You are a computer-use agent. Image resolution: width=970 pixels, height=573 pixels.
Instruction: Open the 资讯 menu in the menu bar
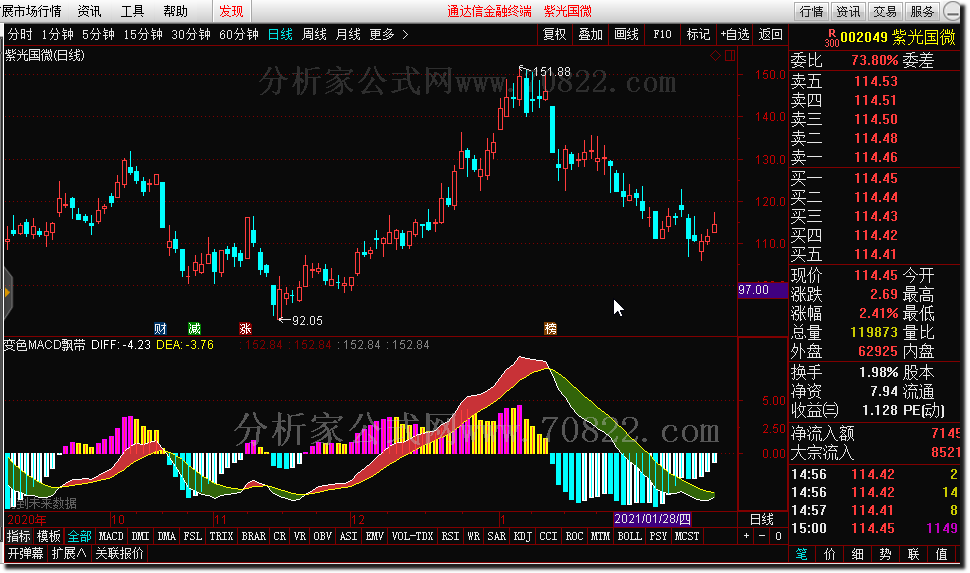pos(89,11)
